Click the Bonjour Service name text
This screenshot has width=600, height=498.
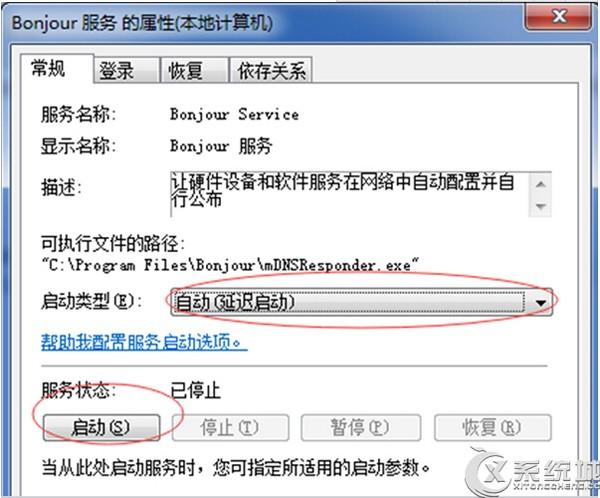[x=234, y=114]
